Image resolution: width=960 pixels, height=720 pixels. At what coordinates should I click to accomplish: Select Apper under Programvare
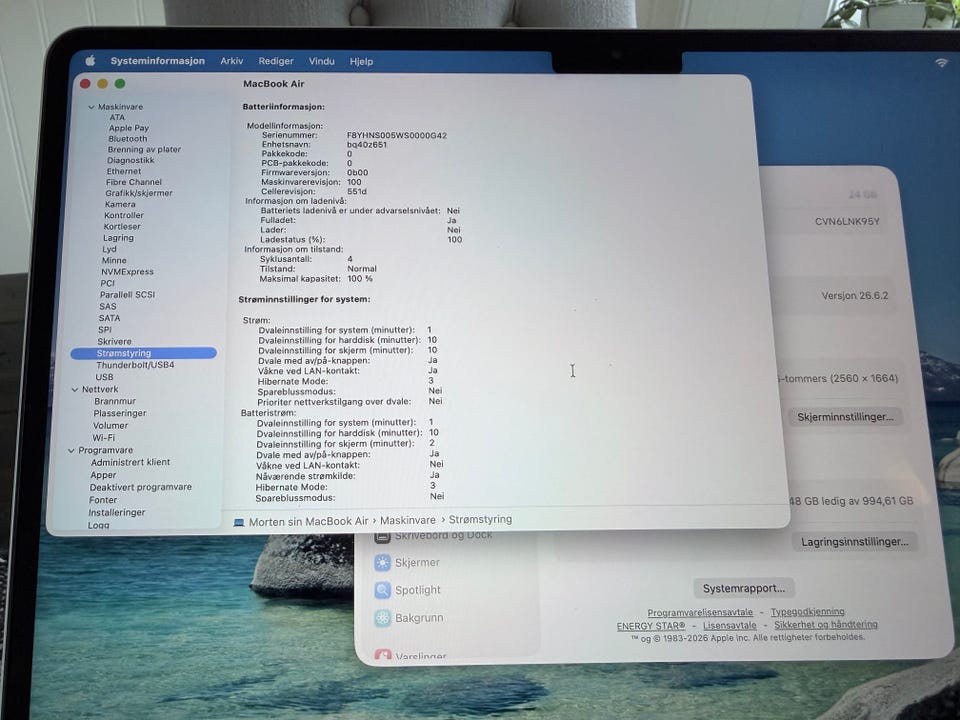pos(103,476)
